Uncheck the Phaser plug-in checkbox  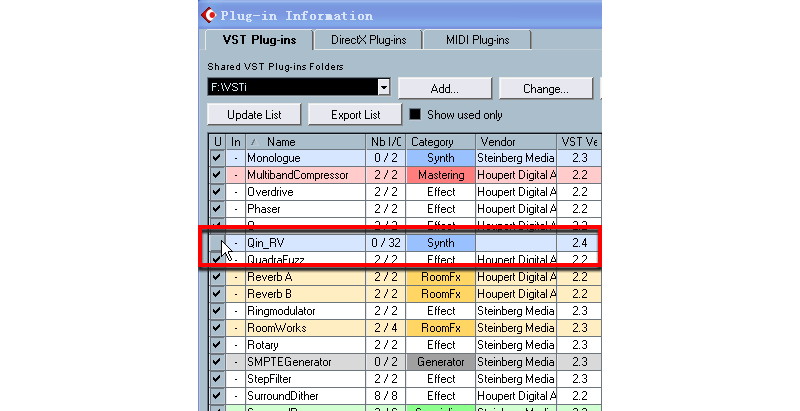point(217,209)
